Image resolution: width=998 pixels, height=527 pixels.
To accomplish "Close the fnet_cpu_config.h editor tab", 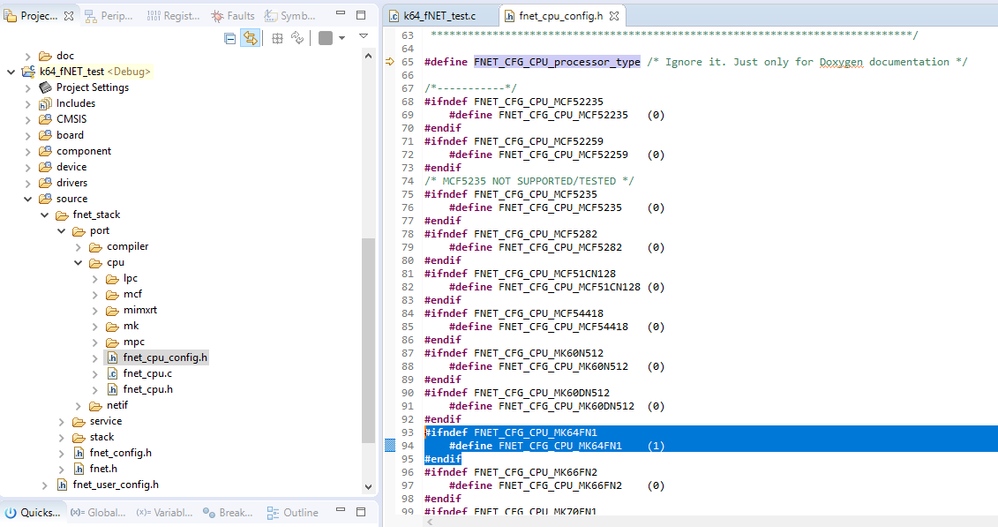I will pos(614,16).
